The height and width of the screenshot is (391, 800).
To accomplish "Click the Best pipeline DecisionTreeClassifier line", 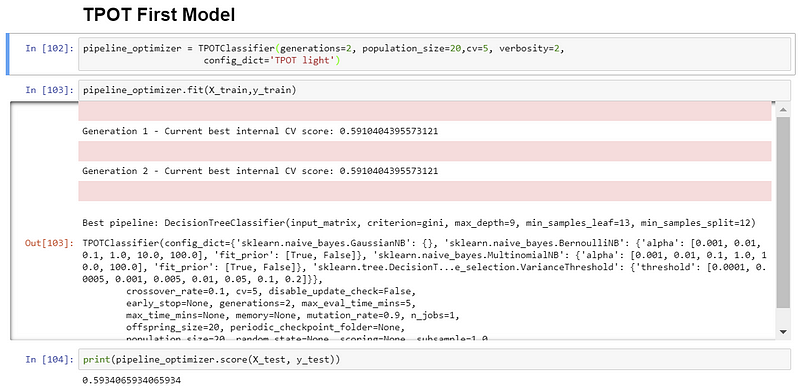I will click(x=419, y=223).
